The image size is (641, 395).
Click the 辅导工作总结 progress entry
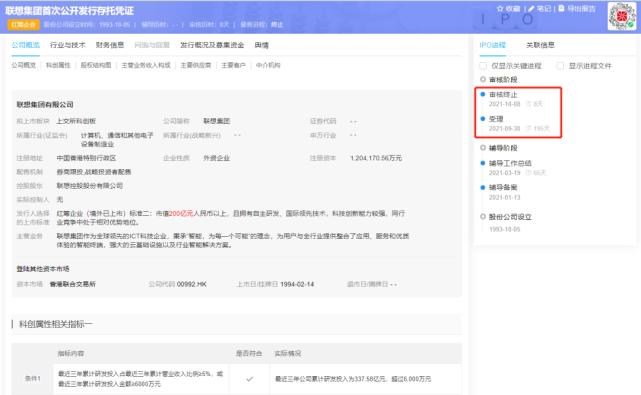pos(510,163)
